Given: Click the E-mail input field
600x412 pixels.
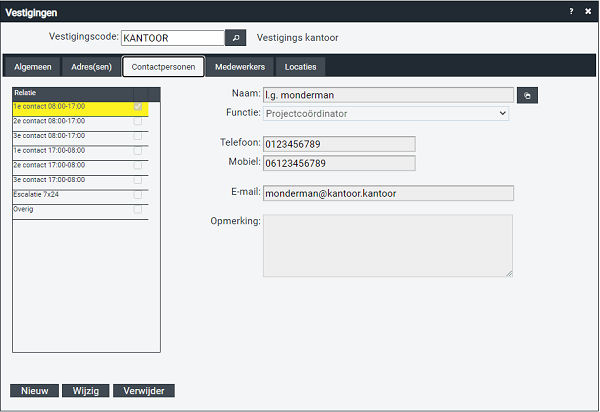Looking at the screenshot, I should (388, 194).
